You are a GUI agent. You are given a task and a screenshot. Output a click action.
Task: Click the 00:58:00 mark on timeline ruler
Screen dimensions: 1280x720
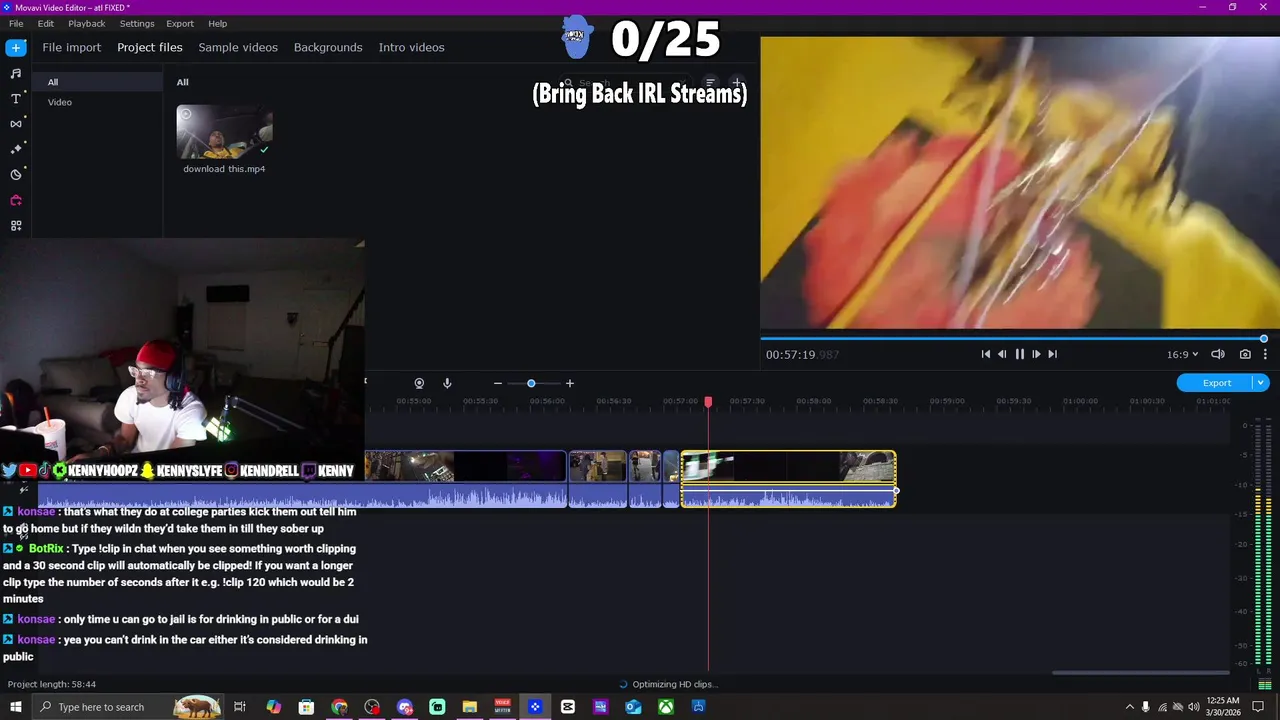813,401
